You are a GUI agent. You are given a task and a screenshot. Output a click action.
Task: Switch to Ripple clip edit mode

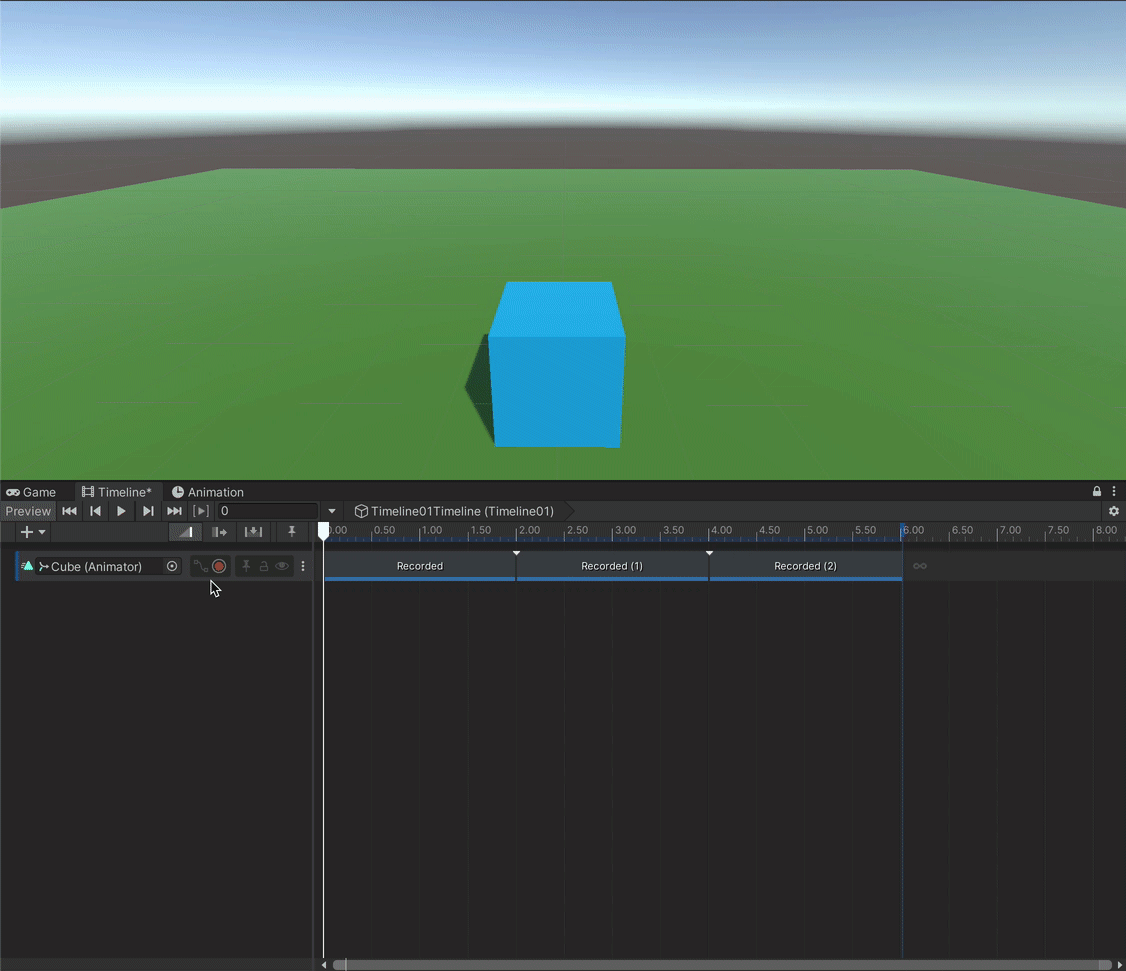pos(219,532)
